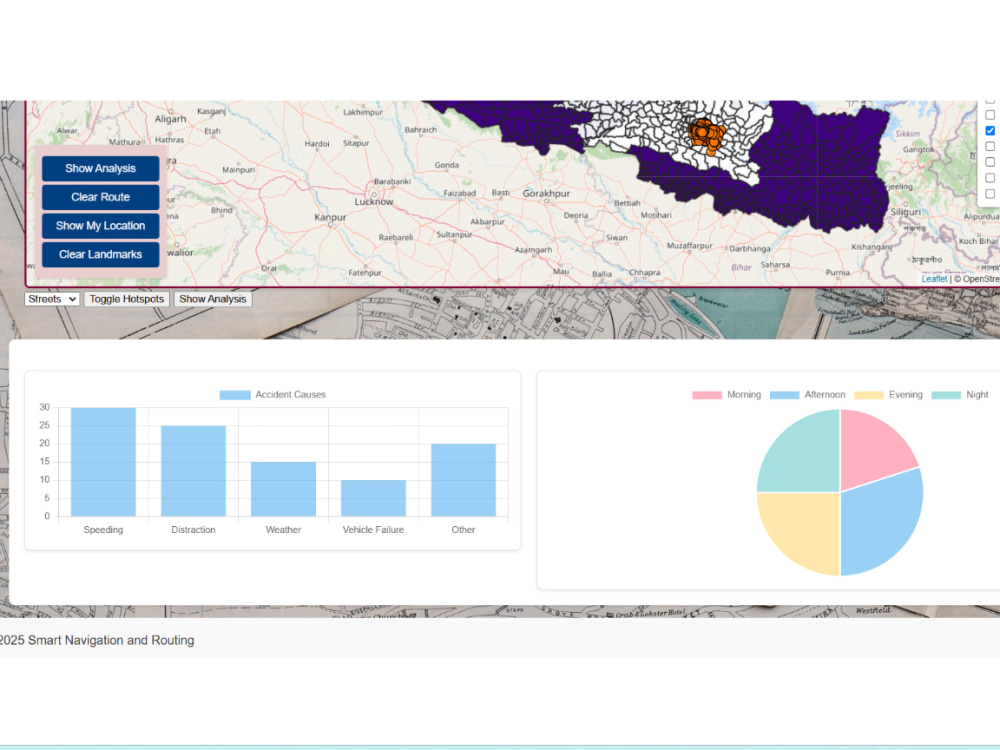
Task: Click Toggle Hotspots button
Action: [x=127, y=299]
